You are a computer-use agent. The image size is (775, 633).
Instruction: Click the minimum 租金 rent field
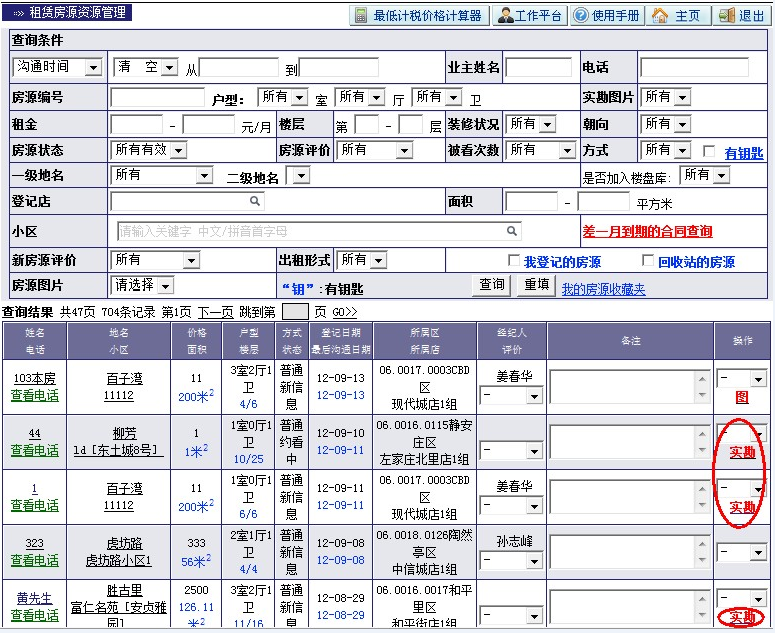(137, 125)
